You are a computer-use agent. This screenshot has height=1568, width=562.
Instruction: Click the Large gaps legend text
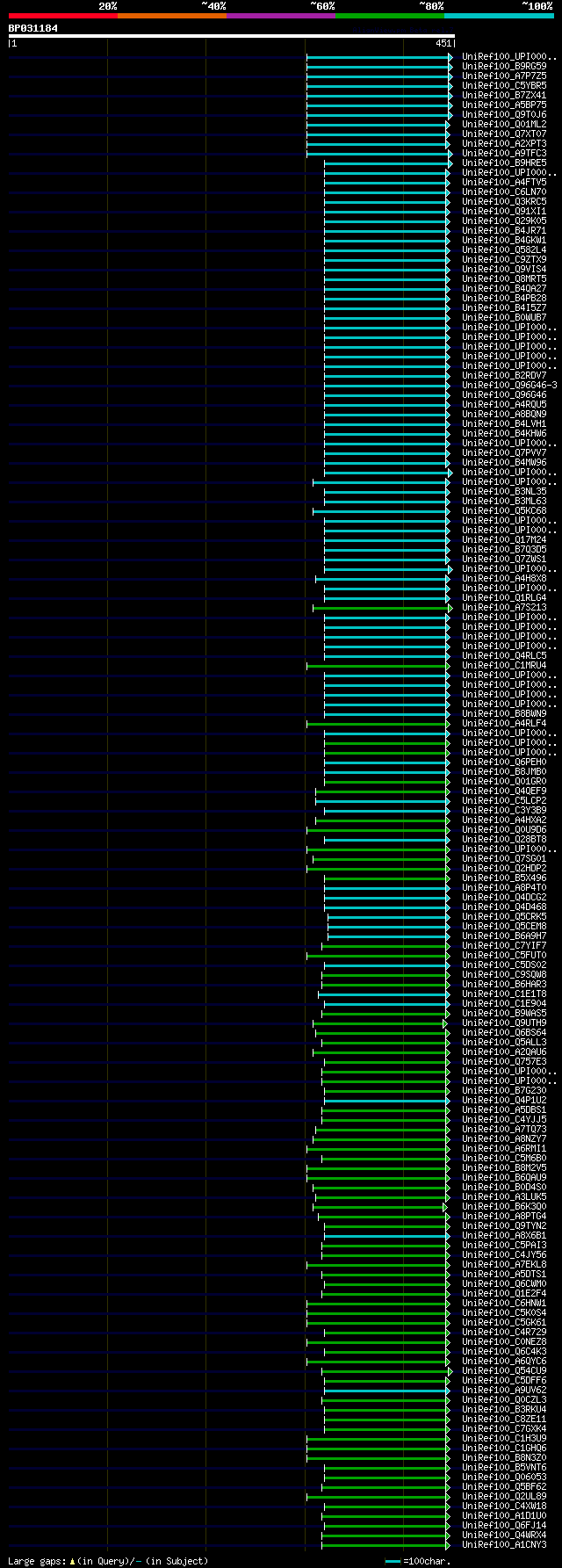[108, 1561]
